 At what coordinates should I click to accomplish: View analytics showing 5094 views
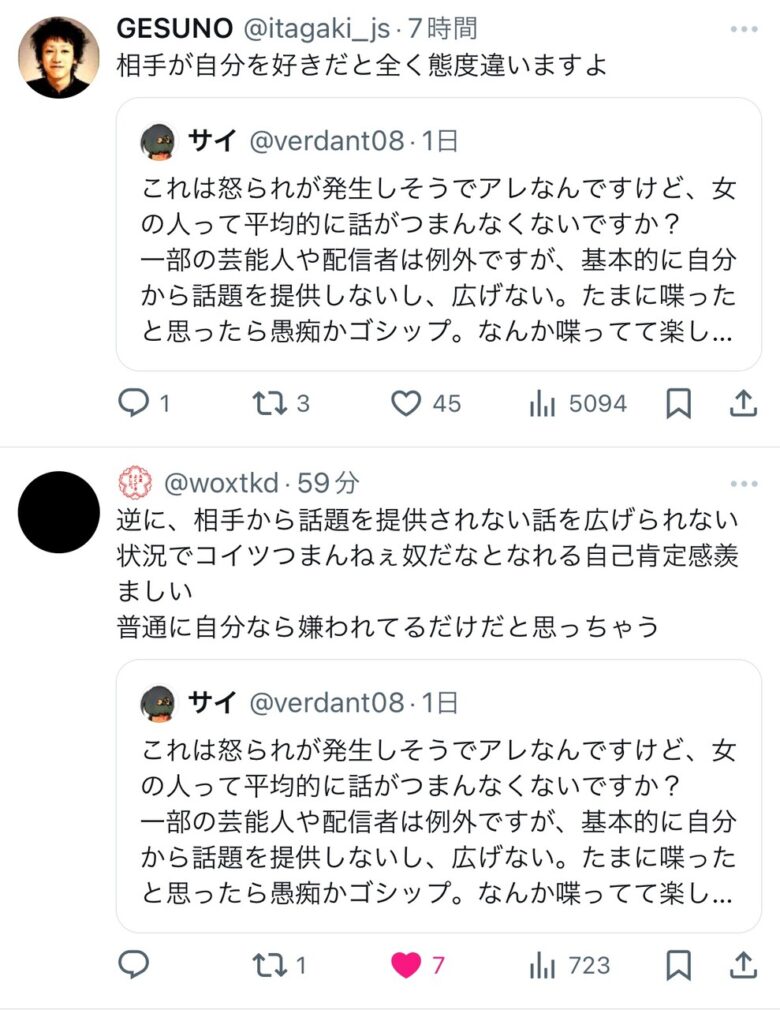[x=543, y=403]
